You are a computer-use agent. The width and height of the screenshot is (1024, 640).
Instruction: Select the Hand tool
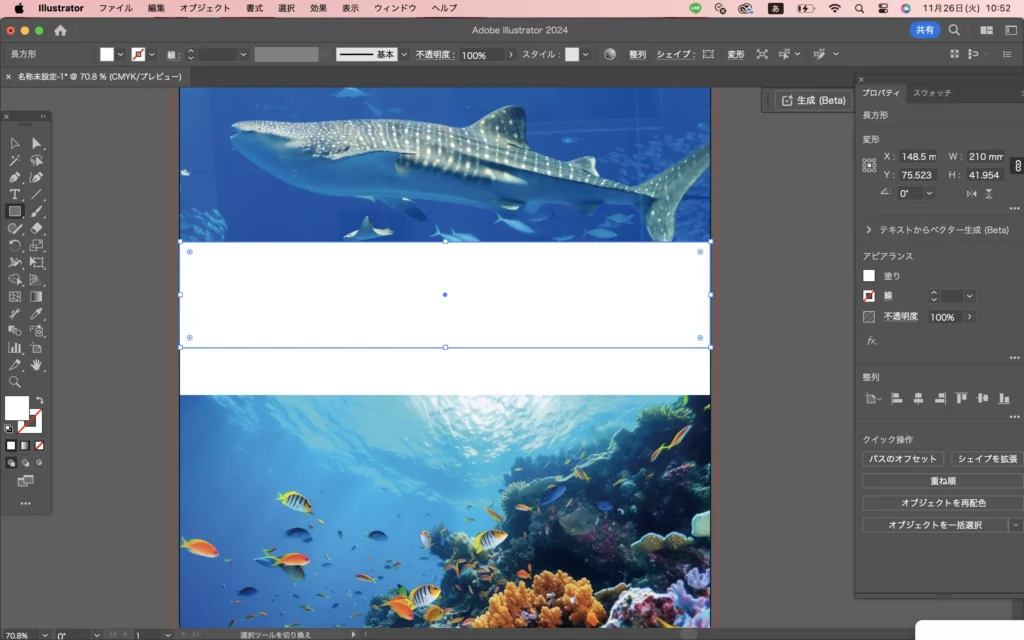37,365
